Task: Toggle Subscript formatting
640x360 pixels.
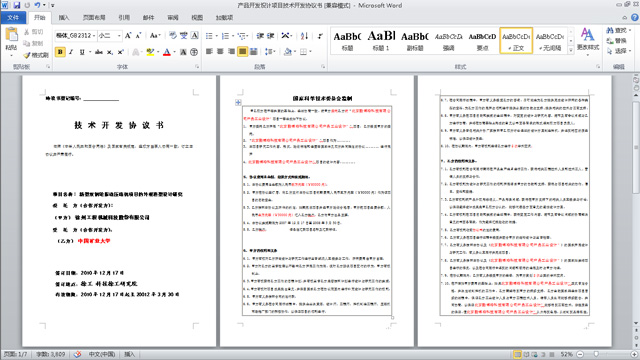Action: (x=110, y=52)
